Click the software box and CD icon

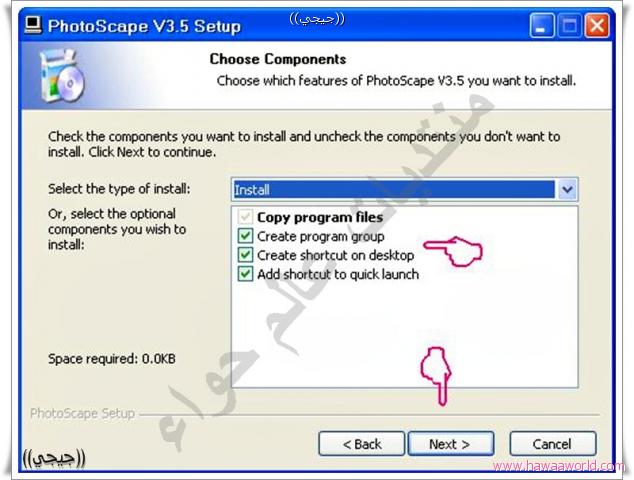point(62,75)
